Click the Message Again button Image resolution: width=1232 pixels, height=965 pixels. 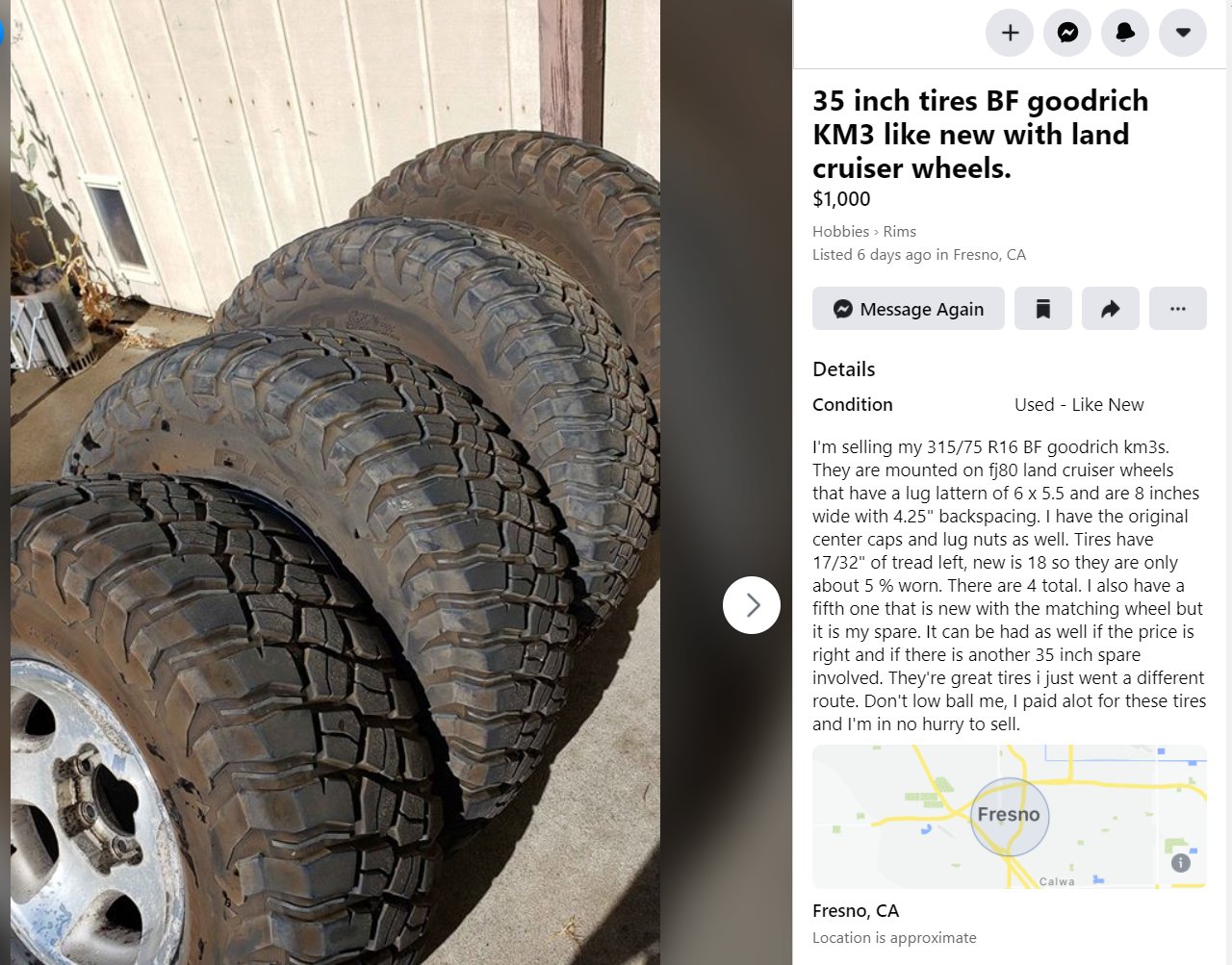[909, 309]
